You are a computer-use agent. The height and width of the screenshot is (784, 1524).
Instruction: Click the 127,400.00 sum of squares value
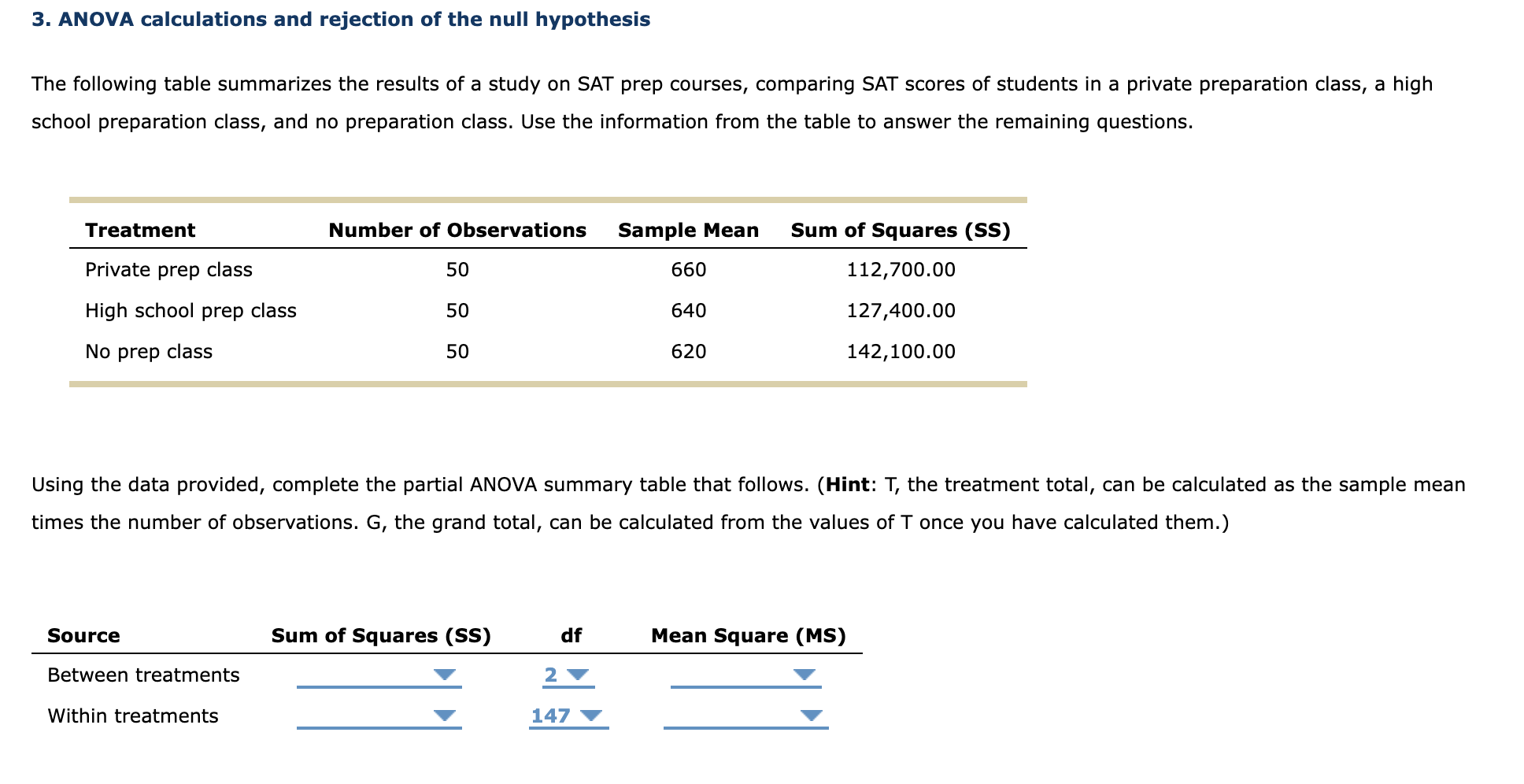point(901,311)
